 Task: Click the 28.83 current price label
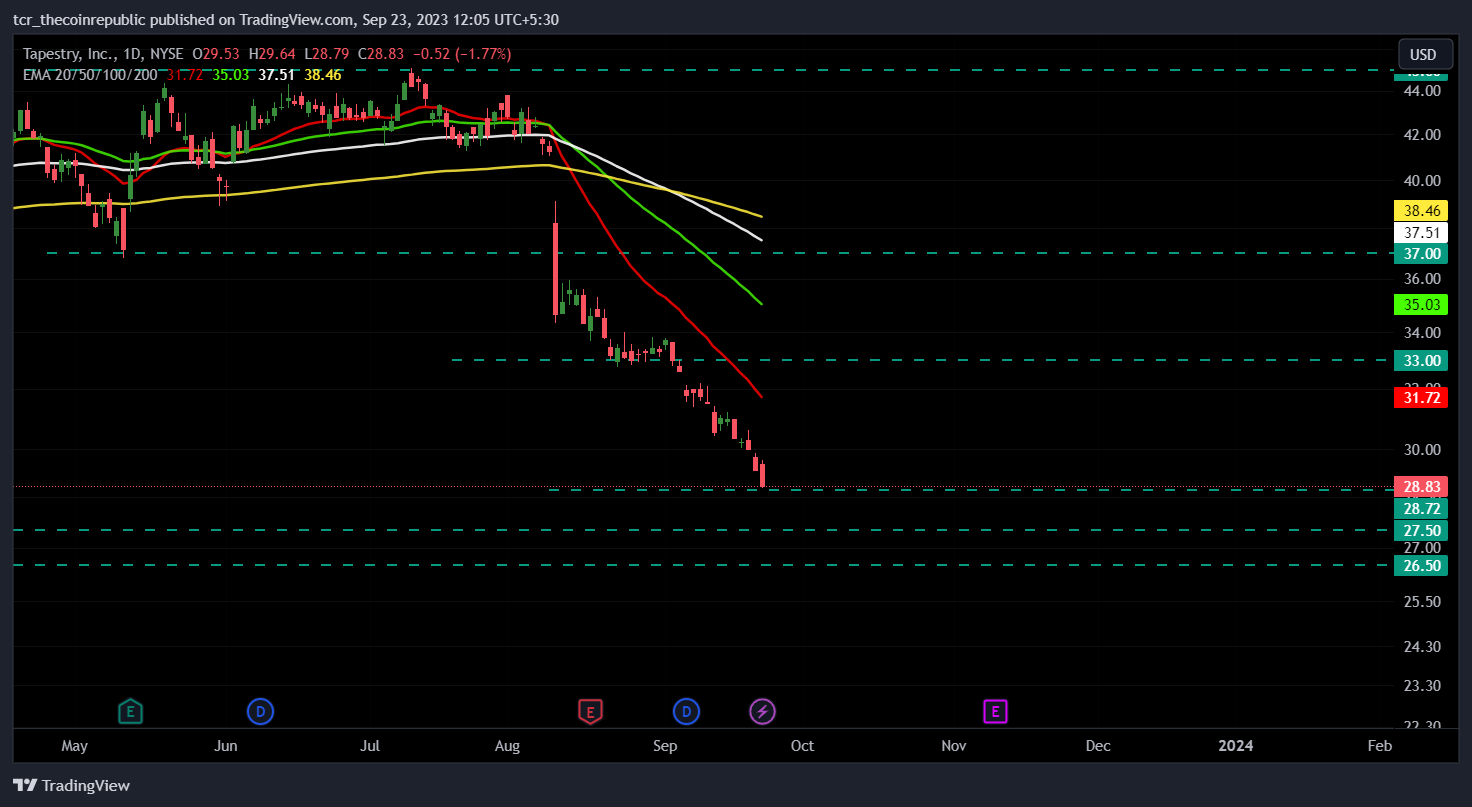(1420, 487)
